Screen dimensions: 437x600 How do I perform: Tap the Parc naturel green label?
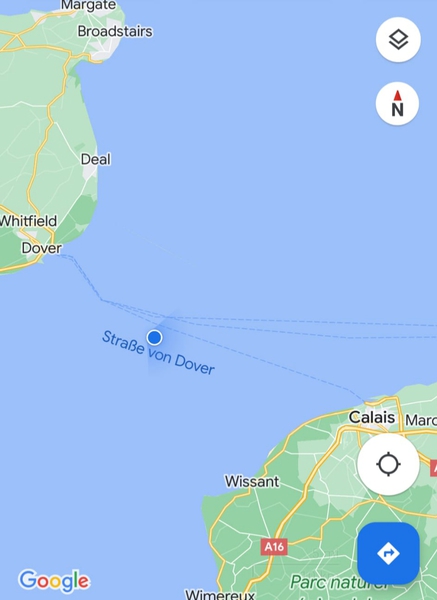339,582
